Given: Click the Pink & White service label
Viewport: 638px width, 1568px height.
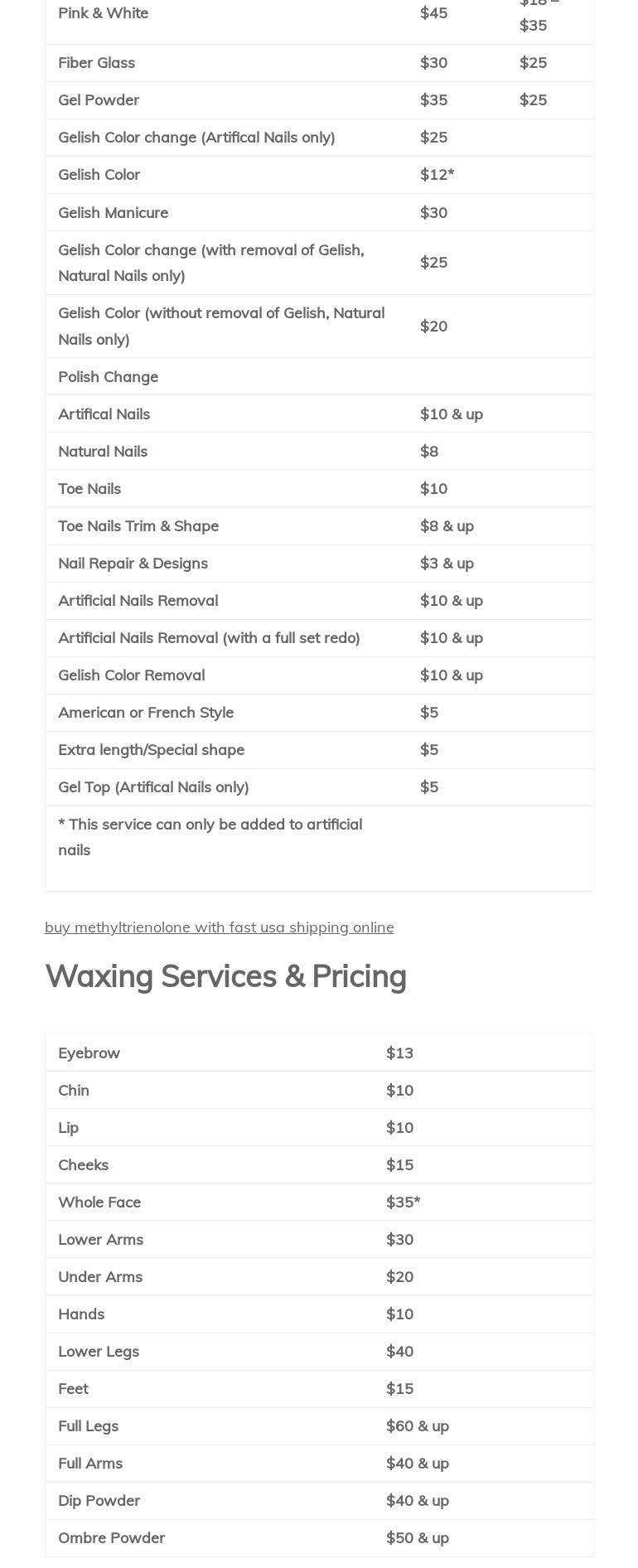Looking at the screenshot, I should pos(103,13).
